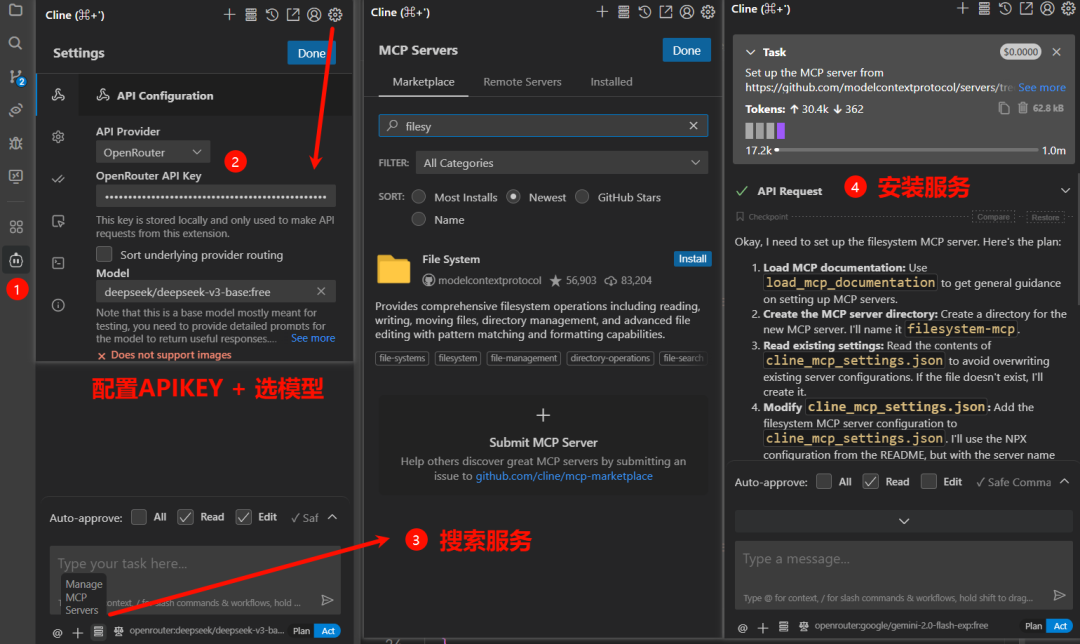1080x644 pixels.
Task: Click the MCP Servers icon in left Cline header
Action: tap(251, 14)
